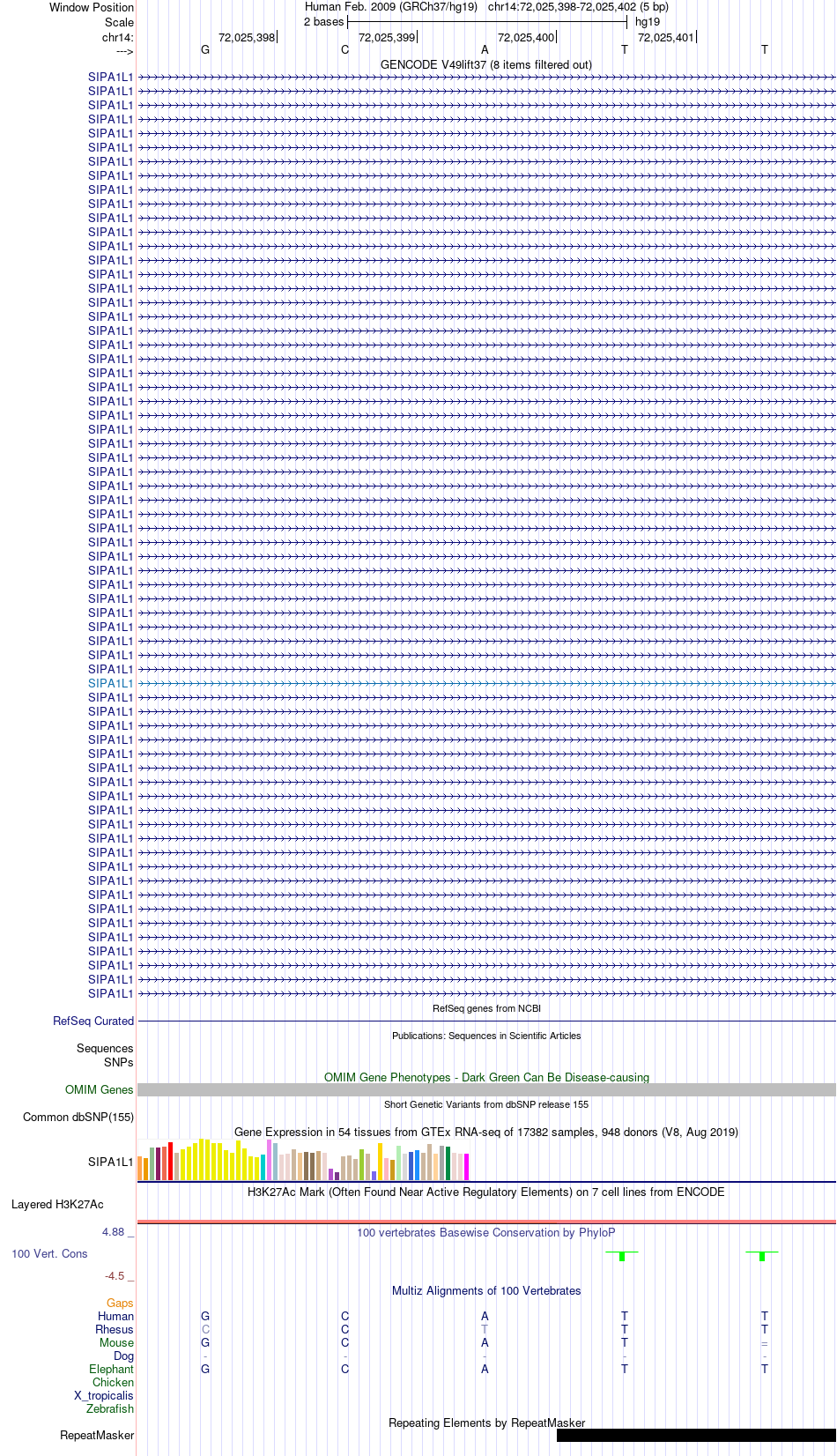Open the GTEx Gene Expression track title
837x1456 pixels.
coord(486,1132)
